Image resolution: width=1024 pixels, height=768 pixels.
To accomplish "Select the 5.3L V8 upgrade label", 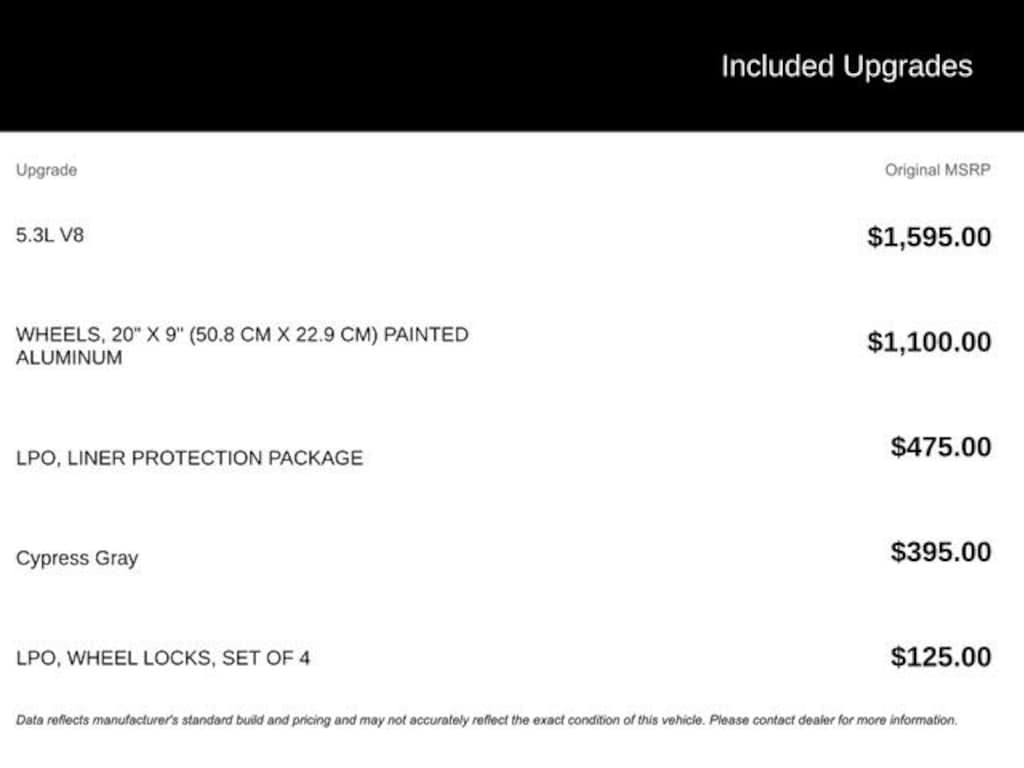I will tap(50, 236).
